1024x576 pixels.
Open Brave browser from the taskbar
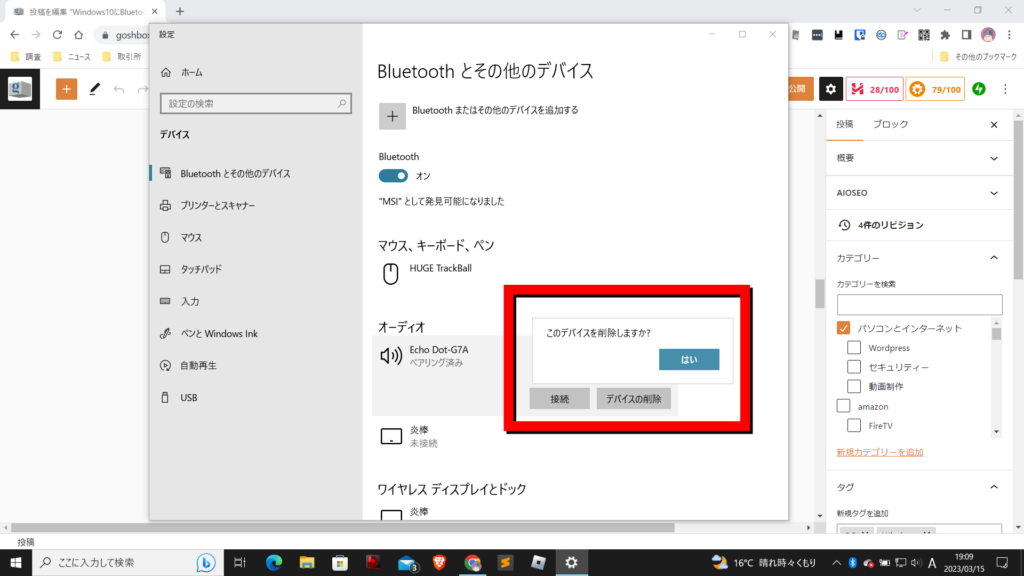(436, 562)
